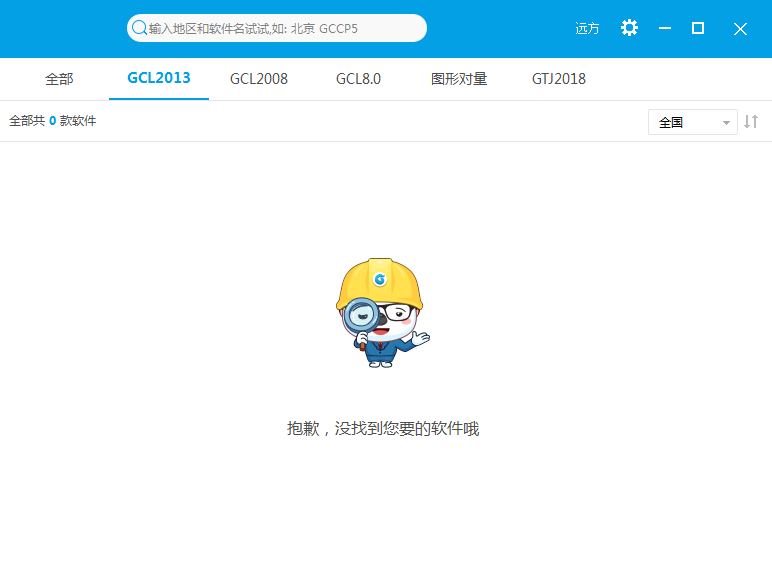Focus the software search input field
Viewport: 772px width, 569px height.
[277, 28]
